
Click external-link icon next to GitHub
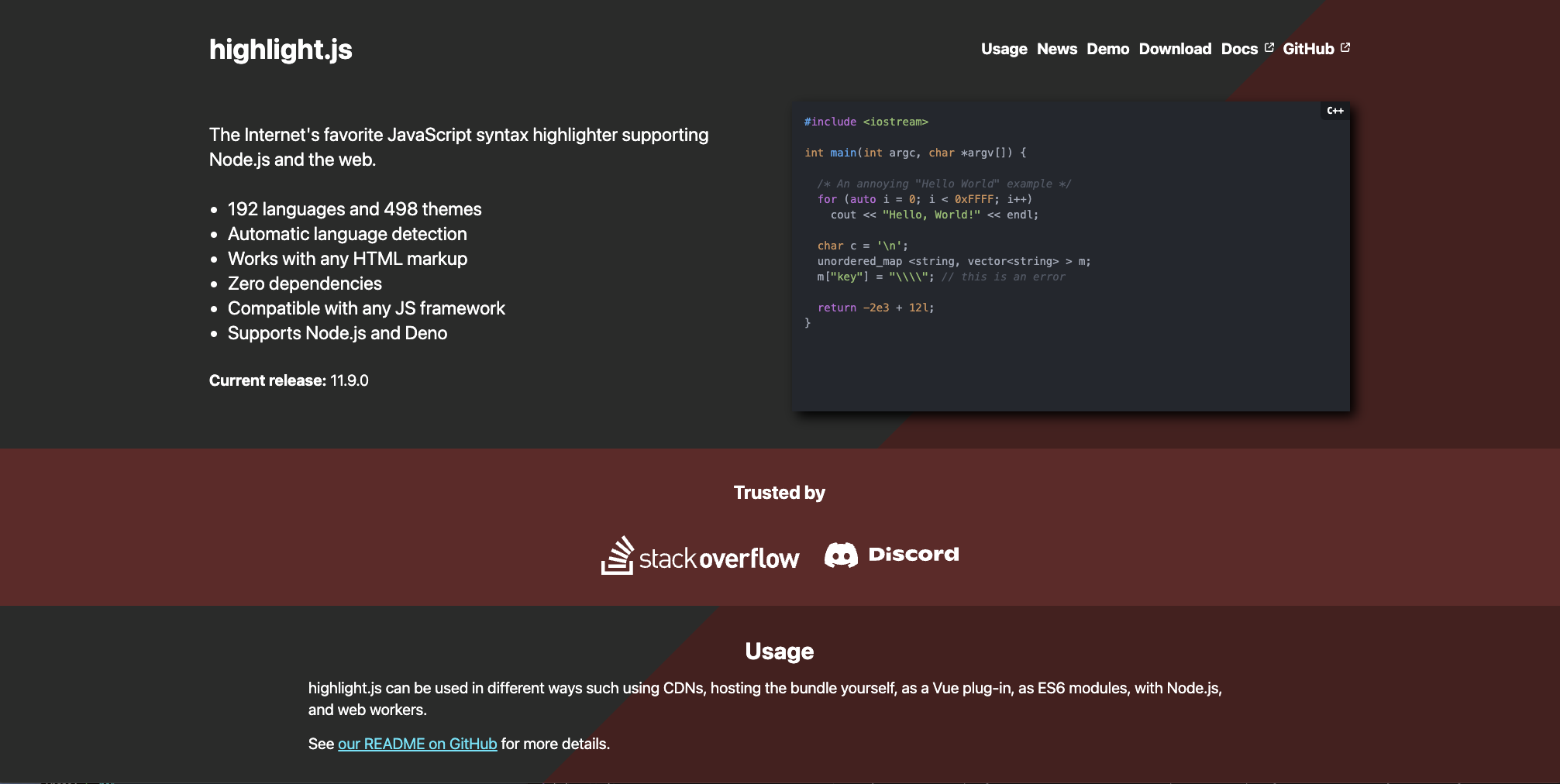(x=1345, y=47)
